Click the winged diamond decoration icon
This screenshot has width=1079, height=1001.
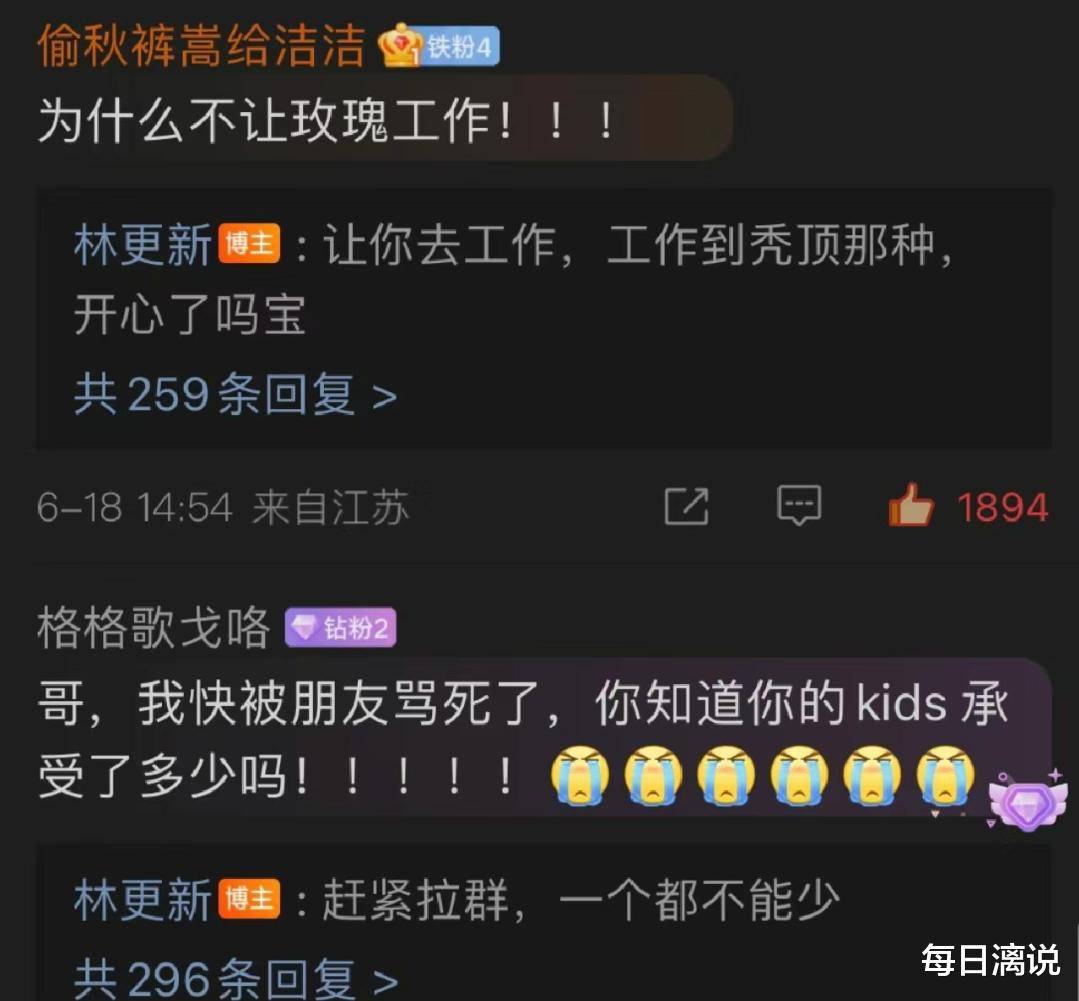pyautogui.click(x=1027, y=800)
